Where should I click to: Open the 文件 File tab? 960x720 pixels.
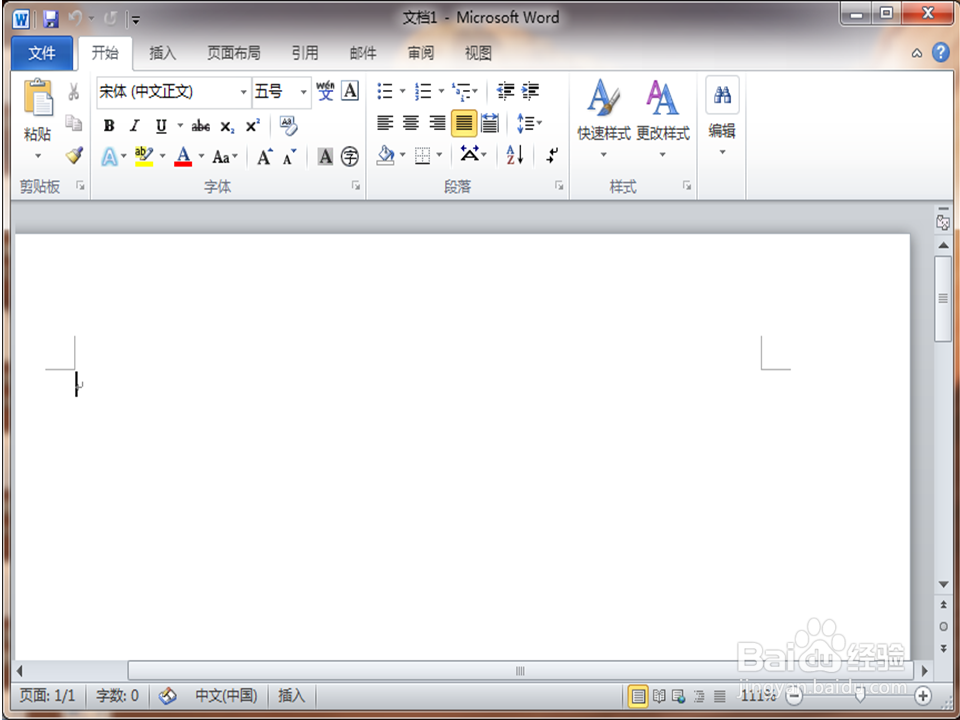(42, 53)
